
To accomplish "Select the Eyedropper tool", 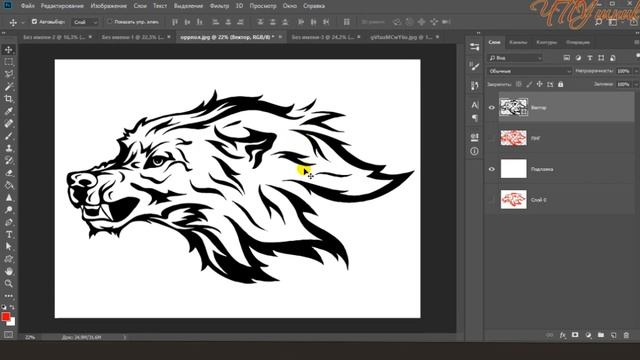I will pos(9,111).
